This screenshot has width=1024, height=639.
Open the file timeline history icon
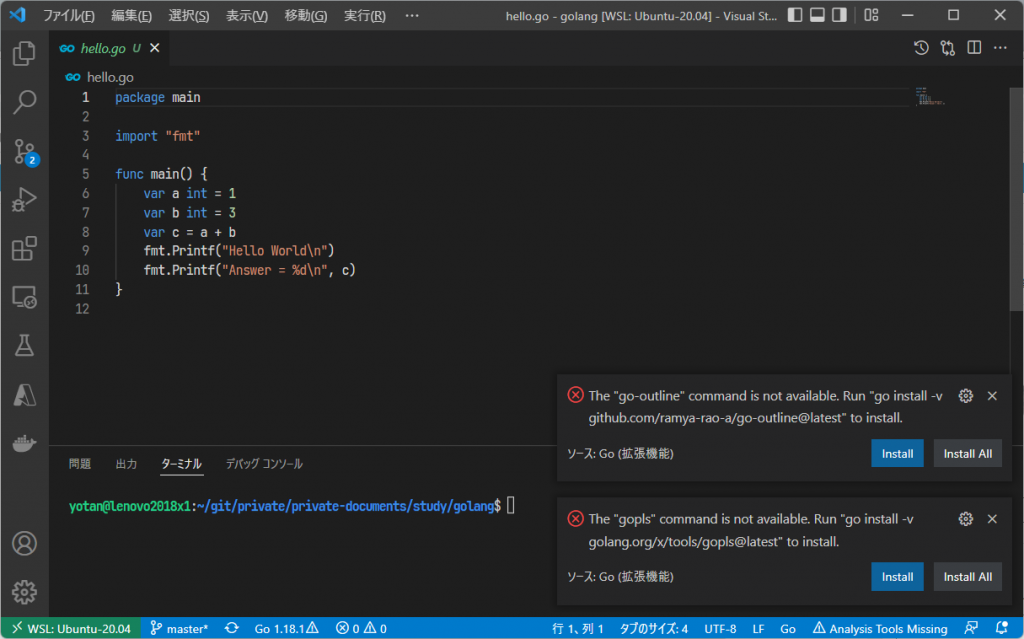point(921,48)
